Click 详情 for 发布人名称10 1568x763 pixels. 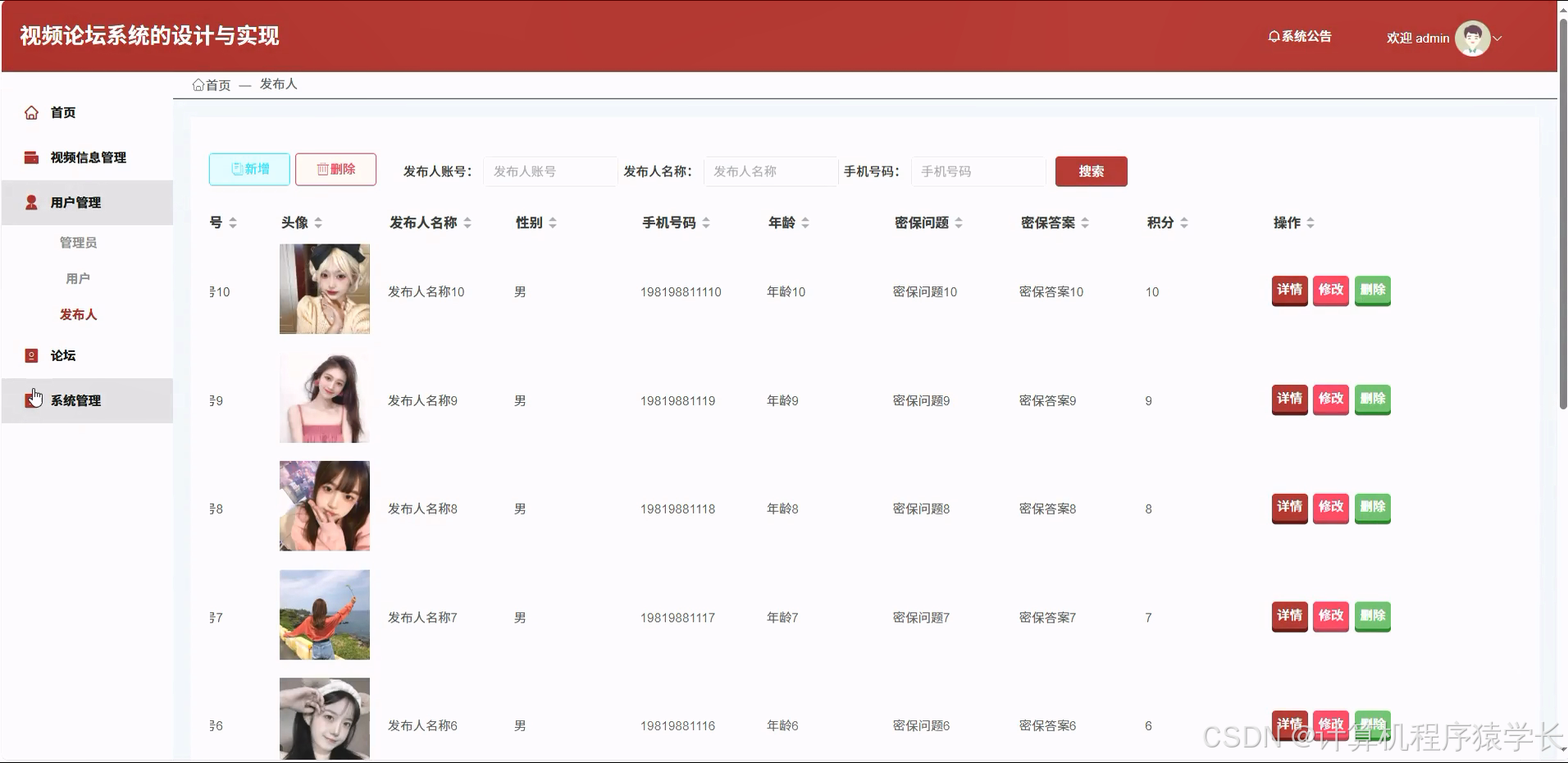1288,290
